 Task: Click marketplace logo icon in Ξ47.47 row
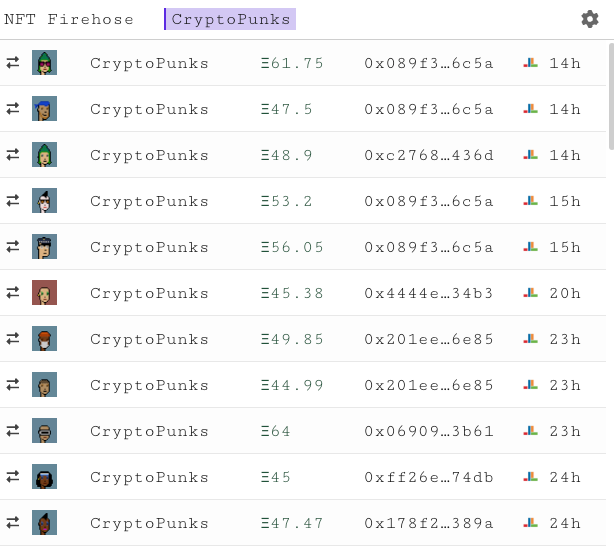(x=531, y=523)
